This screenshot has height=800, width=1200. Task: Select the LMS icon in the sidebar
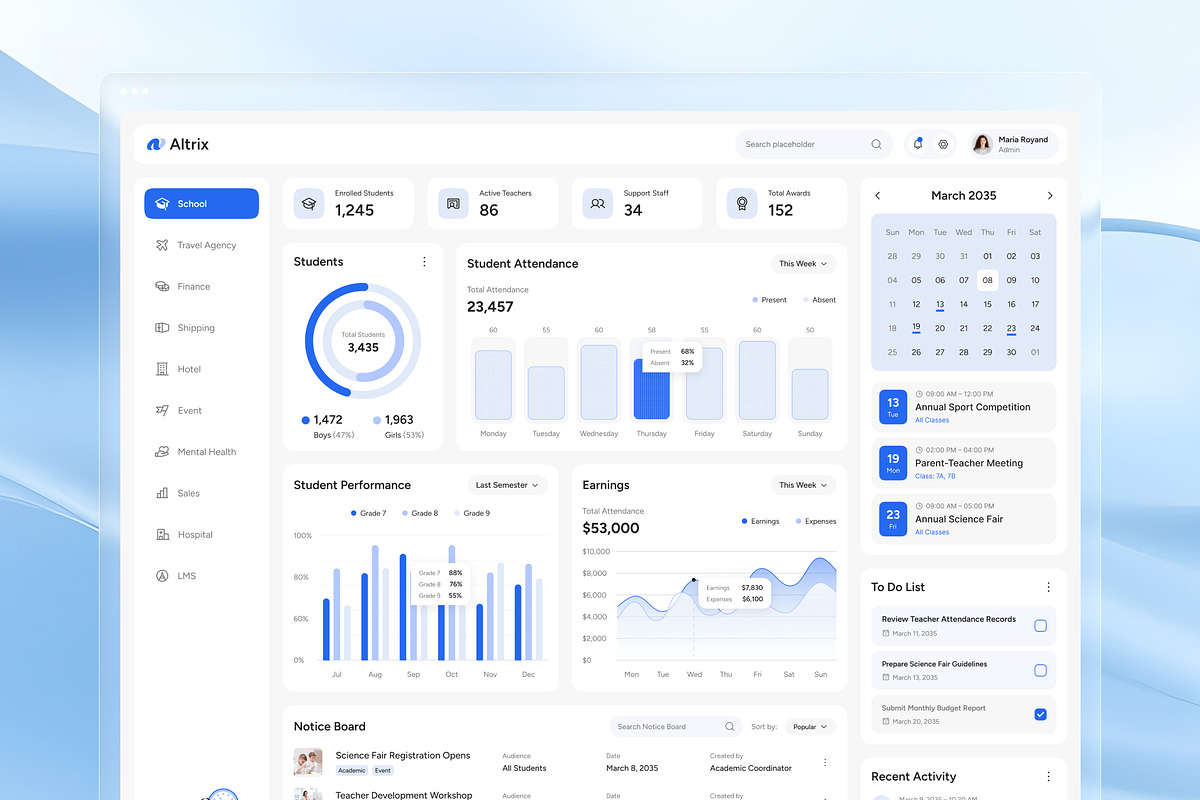(162, 576)
